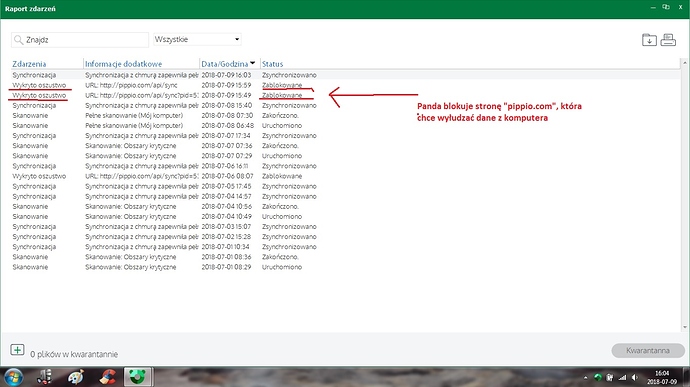
Task: Click the '0 plików w kwarantannie' label
Action: point(74,354)
